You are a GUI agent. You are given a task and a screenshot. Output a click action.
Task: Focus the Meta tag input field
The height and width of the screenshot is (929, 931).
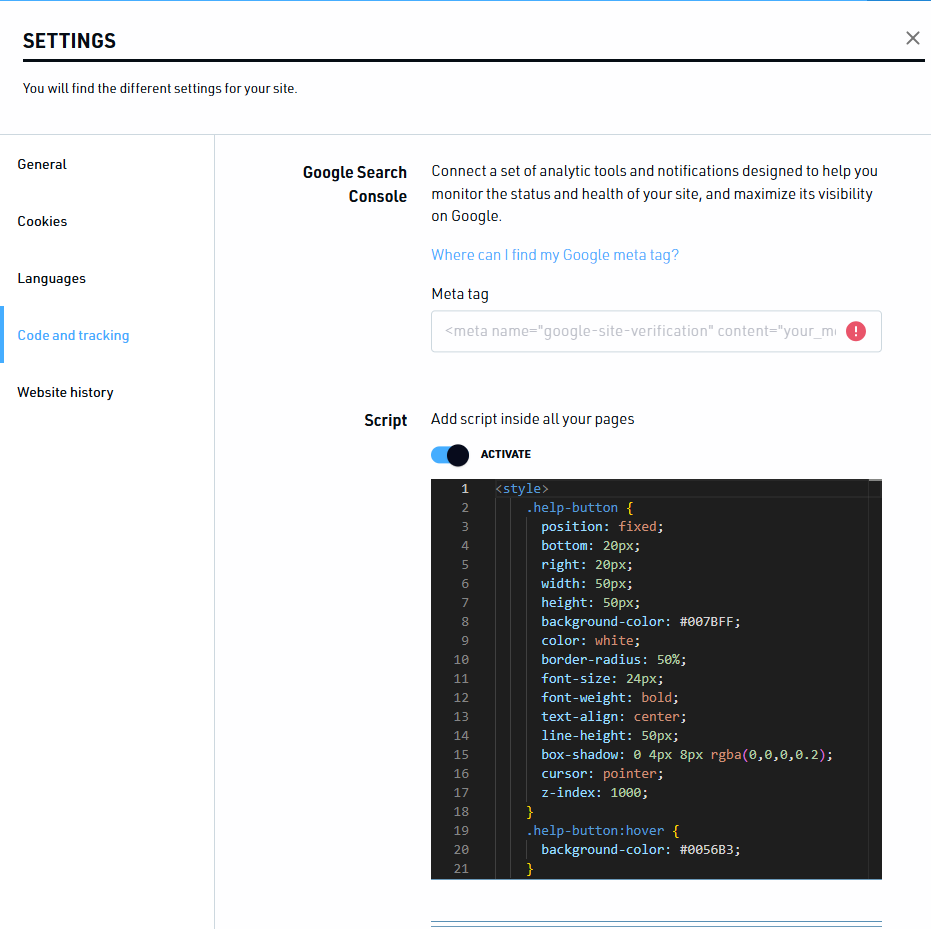(656, 331)
